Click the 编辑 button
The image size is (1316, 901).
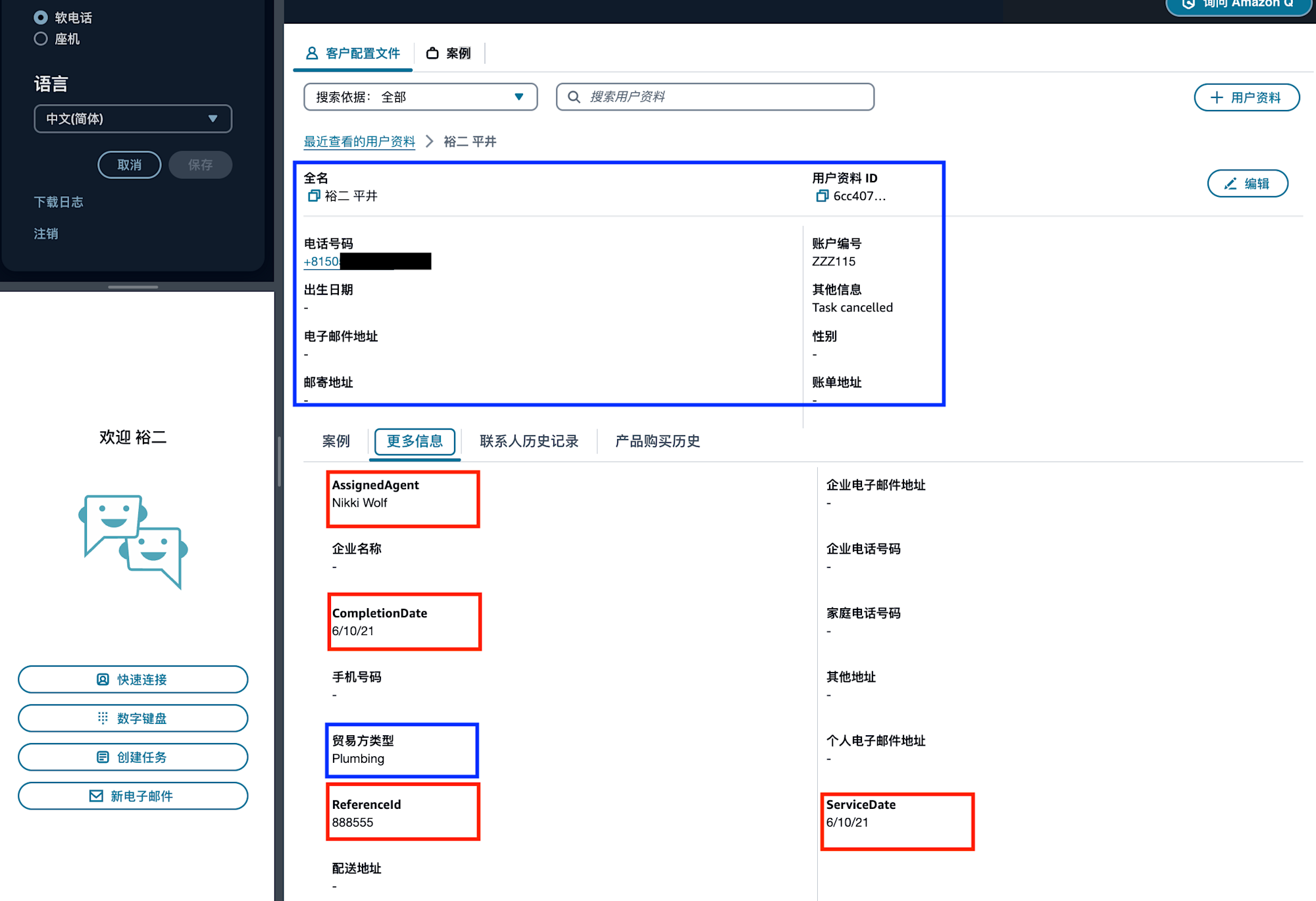(x=1248, y=184)
